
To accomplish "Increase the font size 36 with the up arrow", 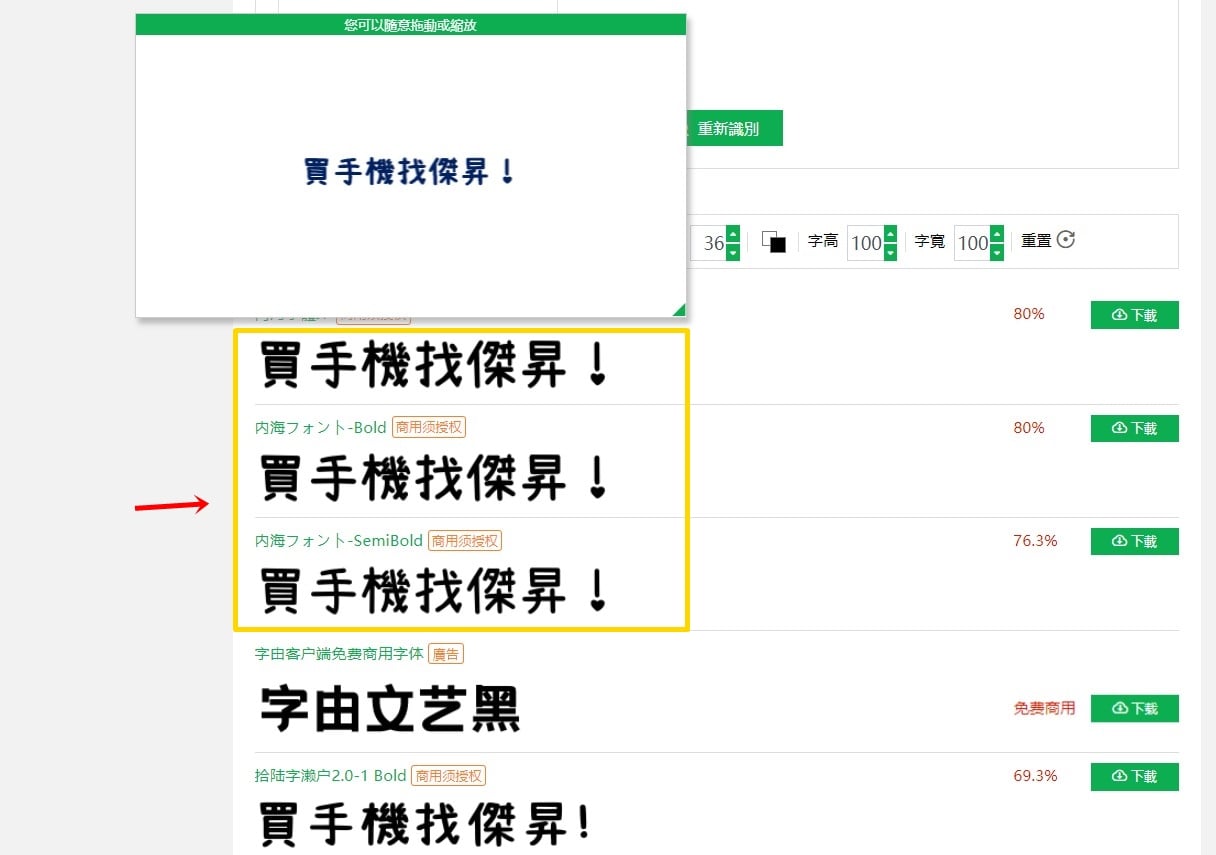I will [733, 234].
